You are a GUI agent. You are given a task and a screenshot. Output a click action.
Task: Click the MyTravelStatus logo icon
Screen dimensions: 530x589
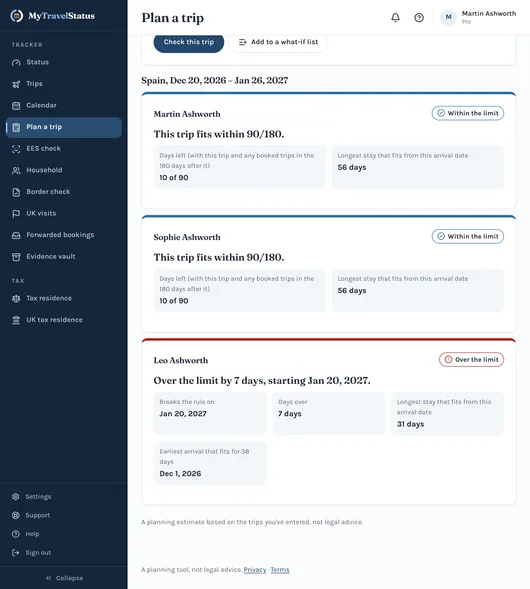click(x=17, y=16)
